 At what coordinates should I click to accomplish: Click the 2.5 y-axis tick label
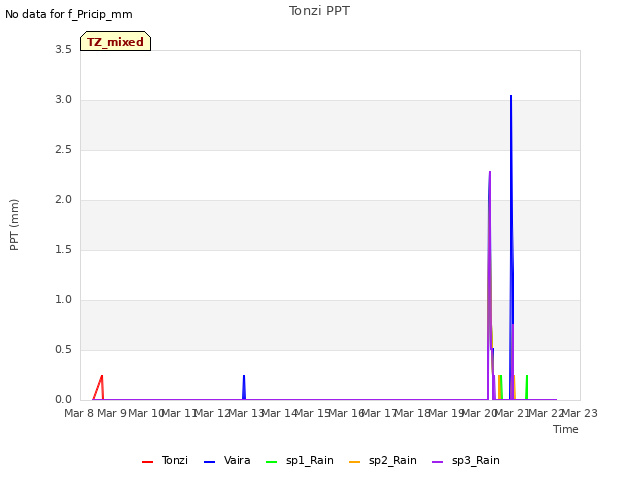click(64, 150)
